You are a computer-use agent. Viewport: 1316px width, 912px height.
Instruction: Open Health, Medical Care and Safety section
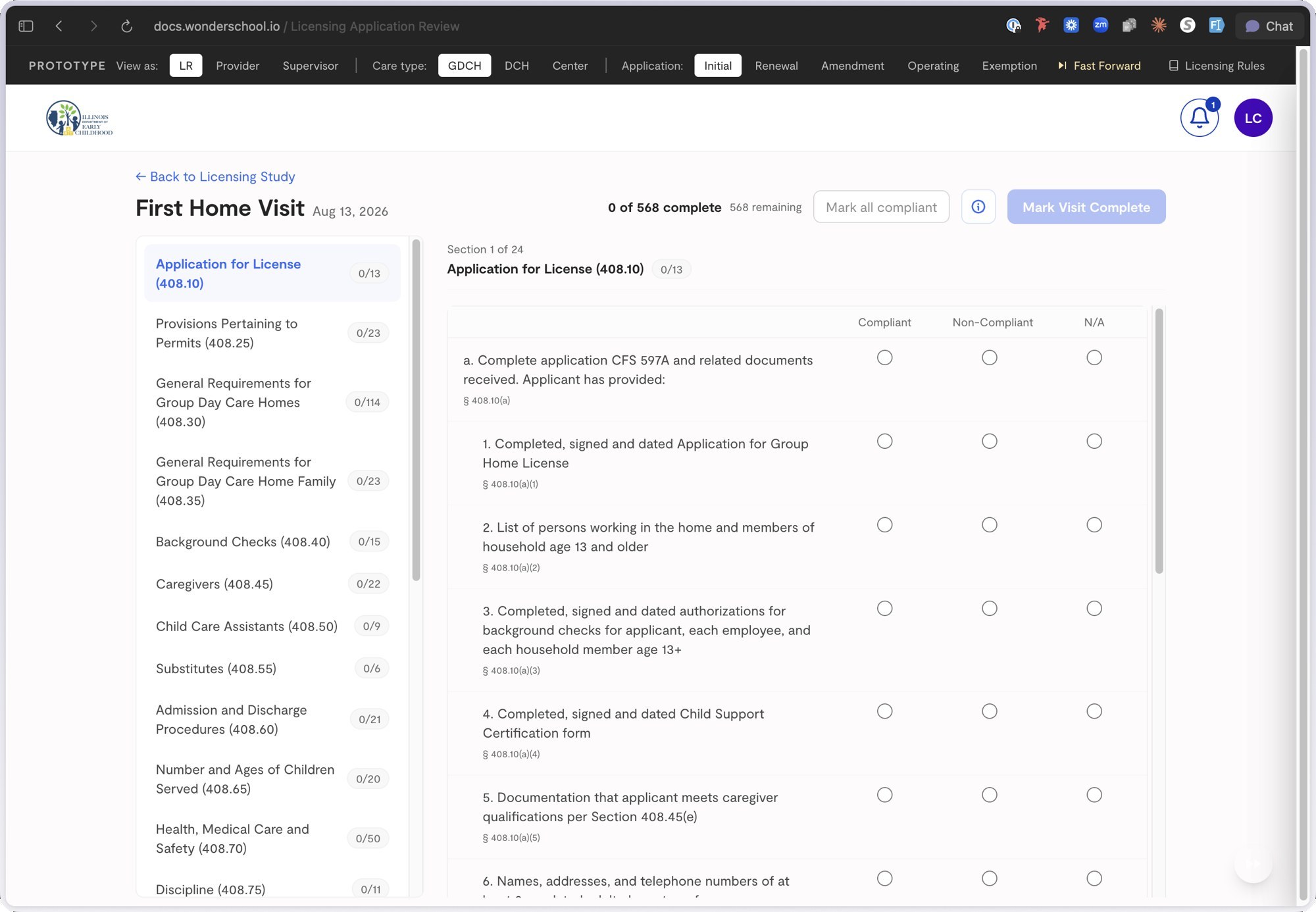pyautogui.click(x=272, y=838)
